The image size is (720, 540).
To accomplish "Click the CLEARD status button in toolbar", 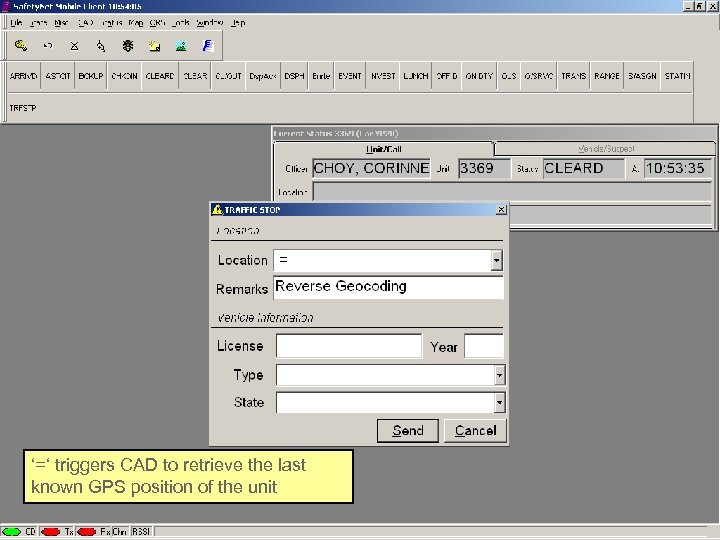I will (159, 76).
